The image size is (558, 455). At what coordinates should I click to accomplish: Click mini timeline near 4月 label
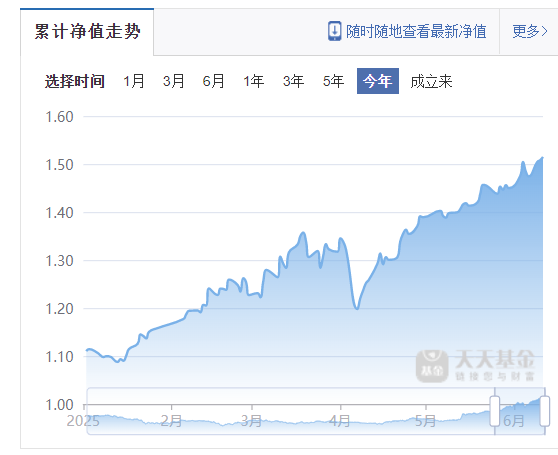[x=340, y=421]
